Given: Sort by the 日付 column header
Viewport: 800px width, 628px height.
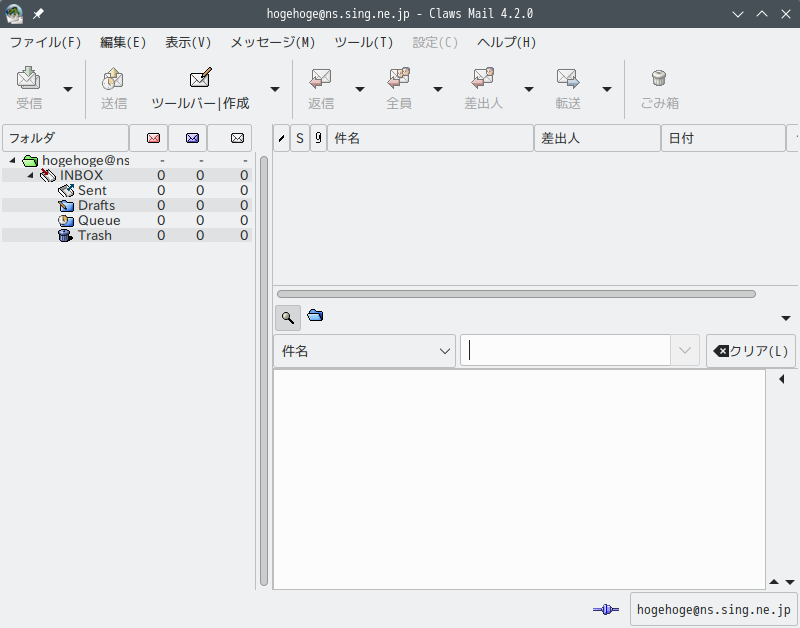Looking at the screenshot, I should (x=723, y=138).
